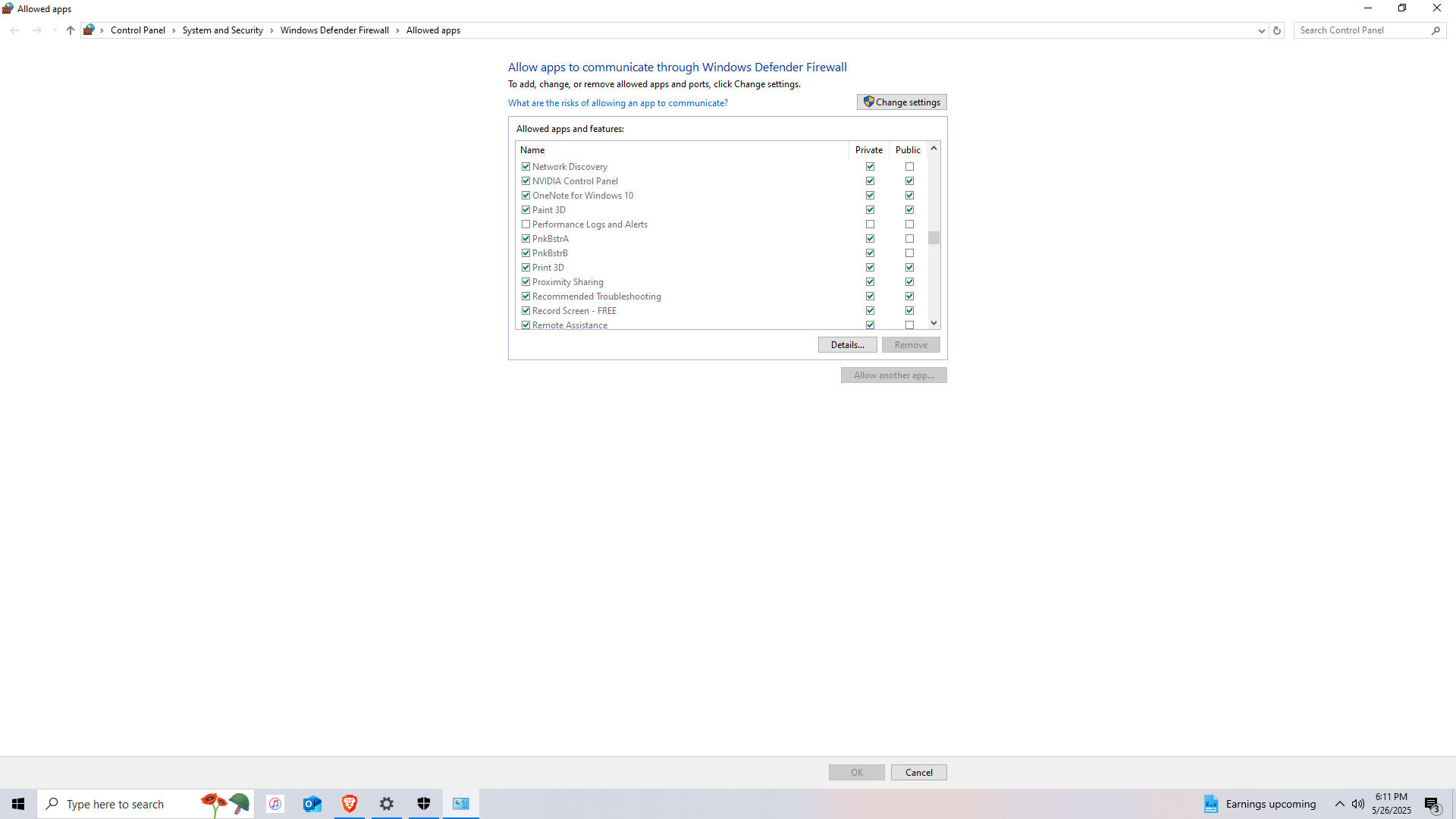This screenshot has height=819, width=1456.
Task: Select the NVIDIA Control Panel row
Action: 722,181
